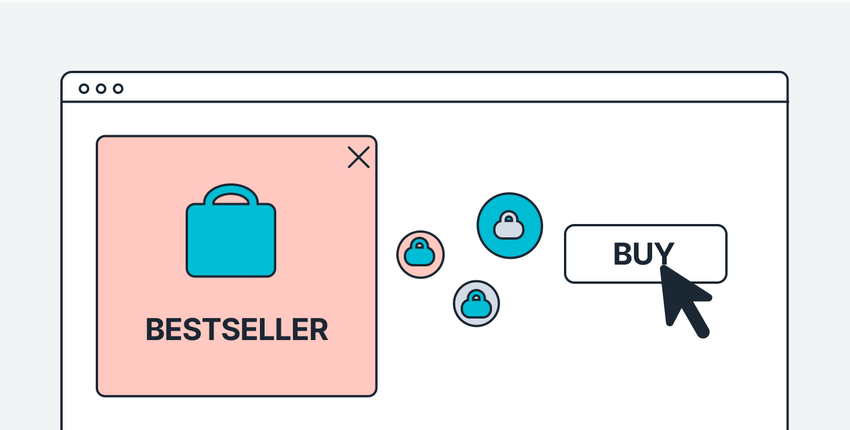Click the handle of the large bag

pos(231,192)
